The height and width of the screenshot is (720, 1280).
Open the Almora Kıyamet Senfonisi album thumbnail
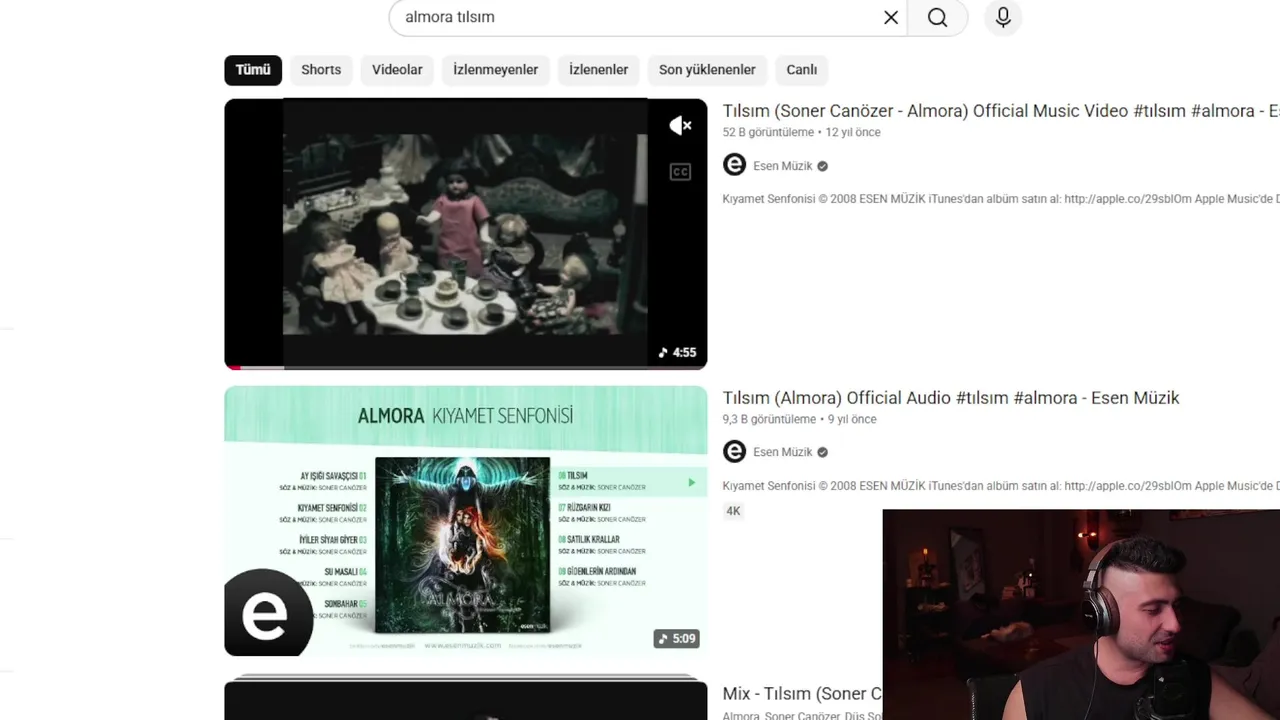465,521
